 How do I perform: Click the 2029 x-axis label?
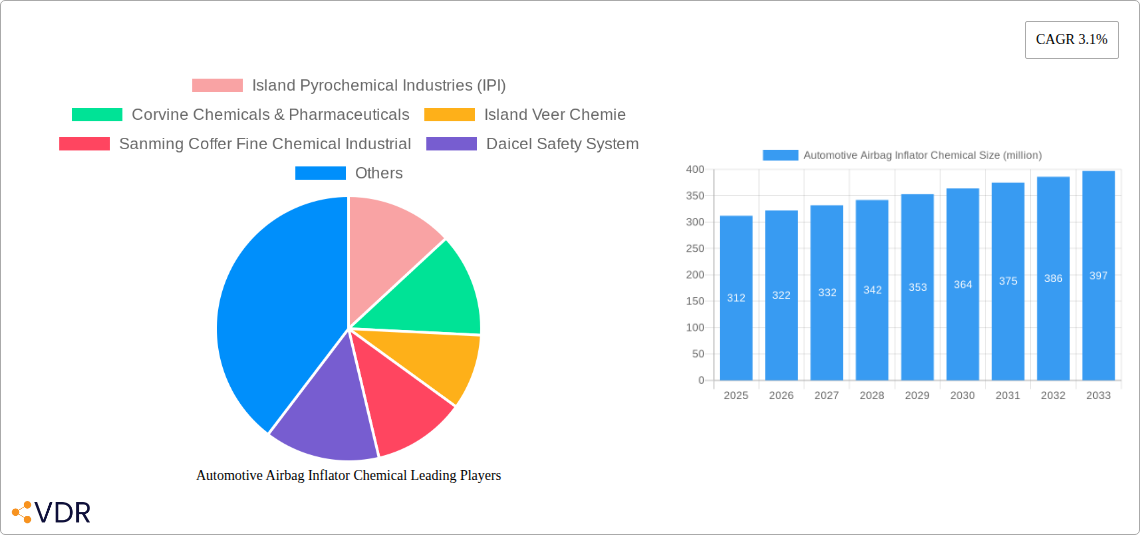[x=918, y=395]
